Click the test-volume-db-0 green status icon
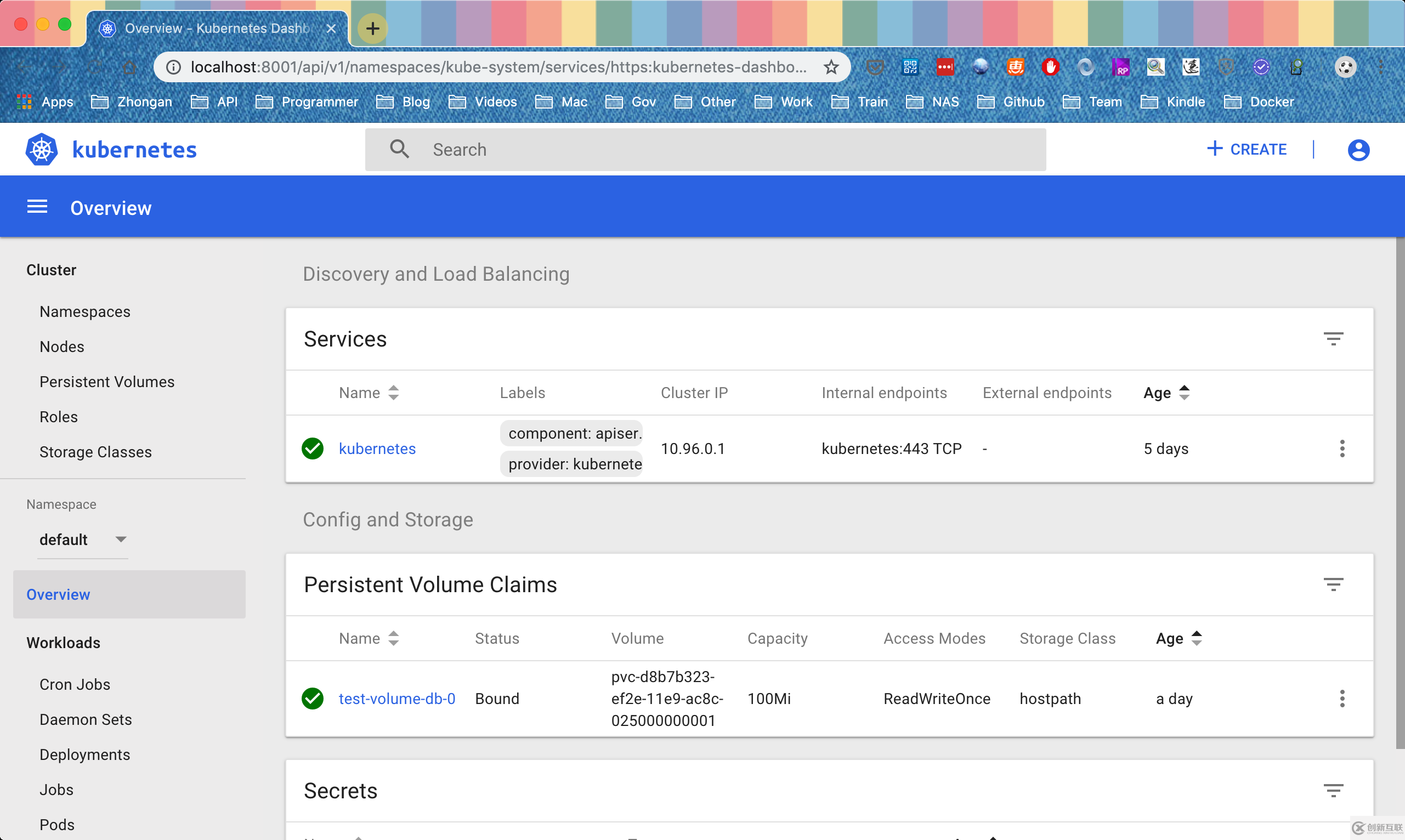This screenshot has width=1405, height=840. [x=315, y=698]
